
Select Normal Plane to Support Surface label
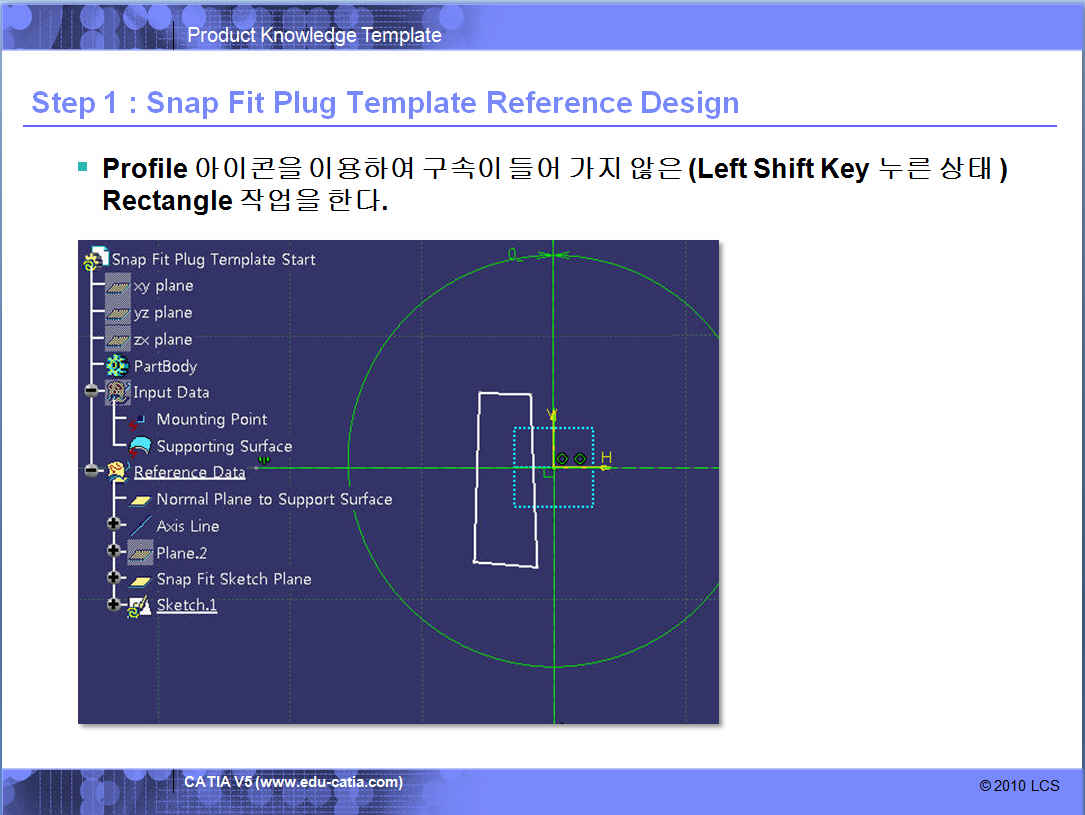tap(274, 499)
